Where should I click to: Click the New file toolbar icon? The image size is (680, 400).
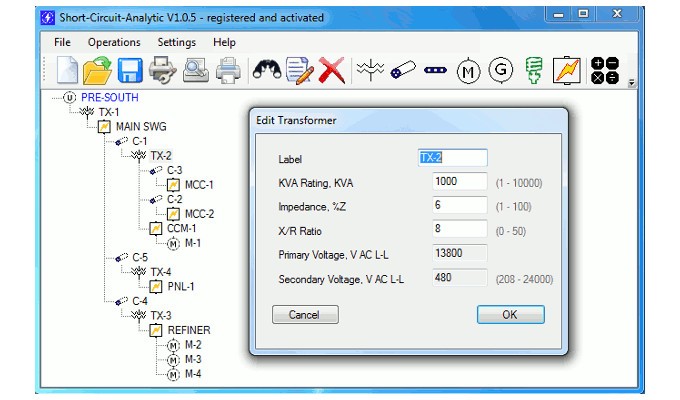[x=68, y=70]
